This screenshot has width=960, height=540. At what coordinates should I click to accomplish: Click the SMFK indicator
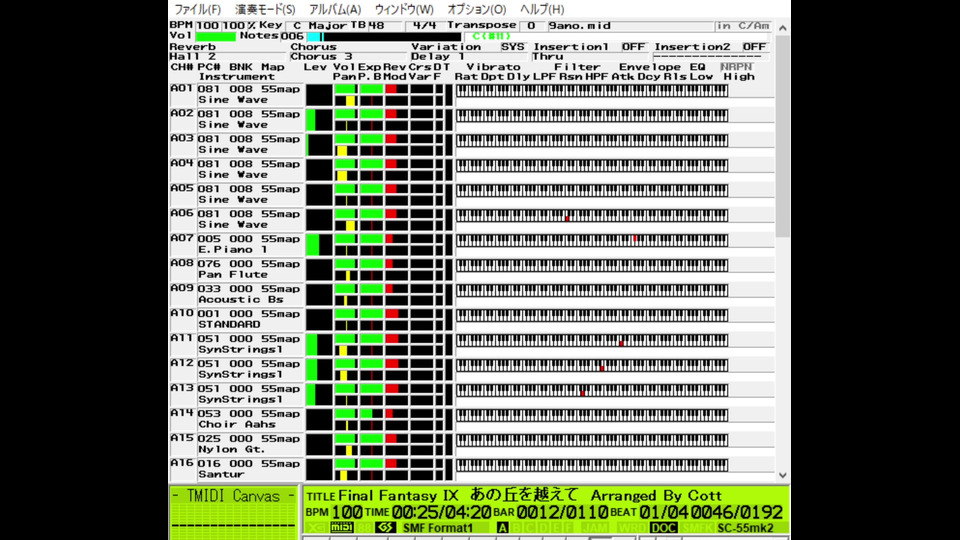coord(697,528)
